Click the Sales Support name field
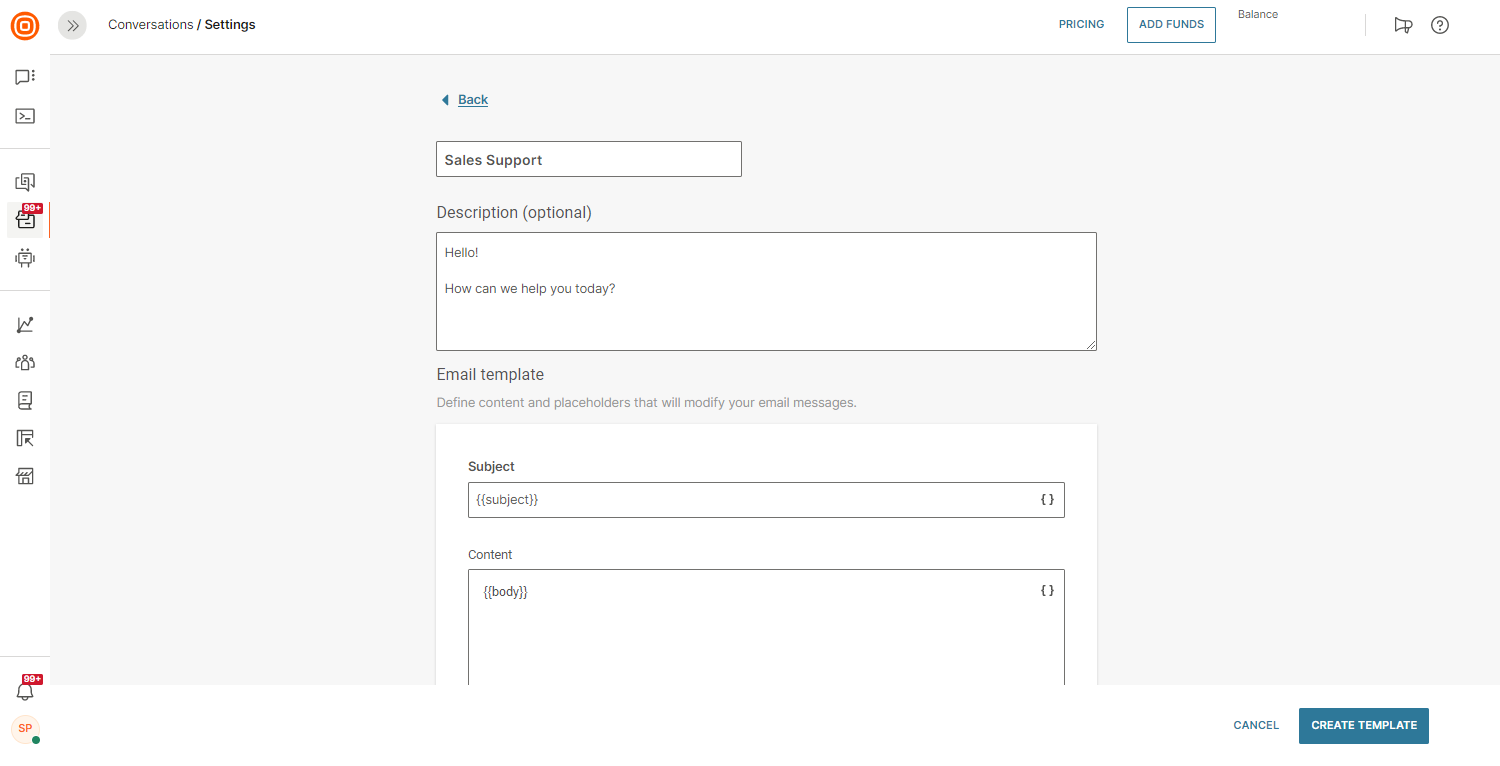 click(588, 160)
